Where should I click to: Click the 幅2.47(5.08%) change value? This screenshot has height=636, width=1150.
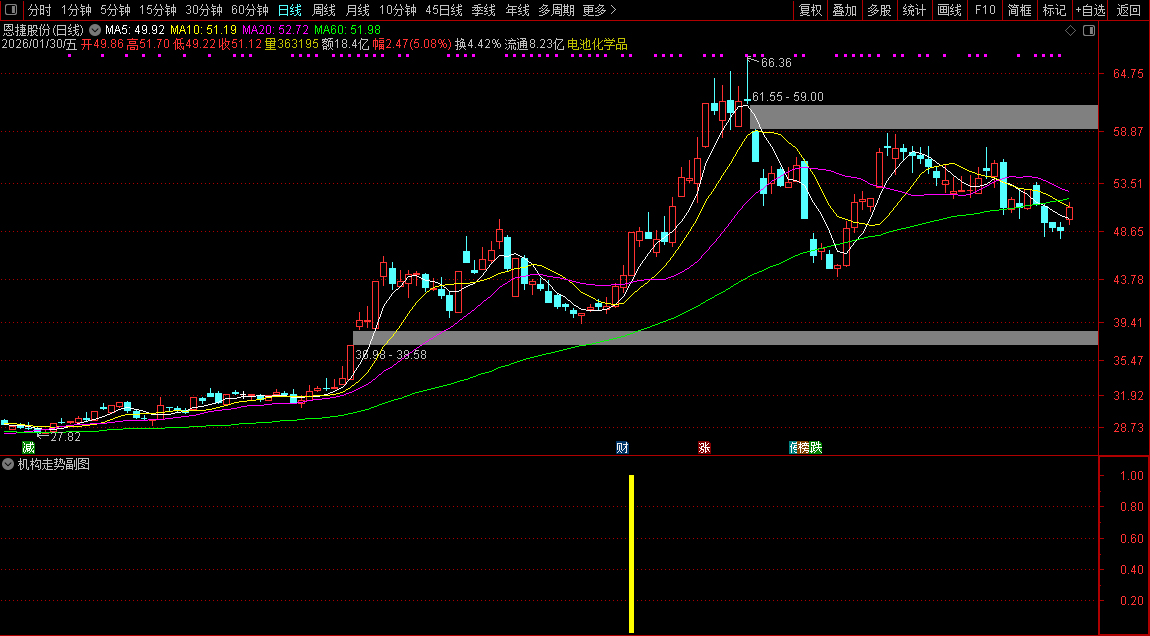[412, 44]
